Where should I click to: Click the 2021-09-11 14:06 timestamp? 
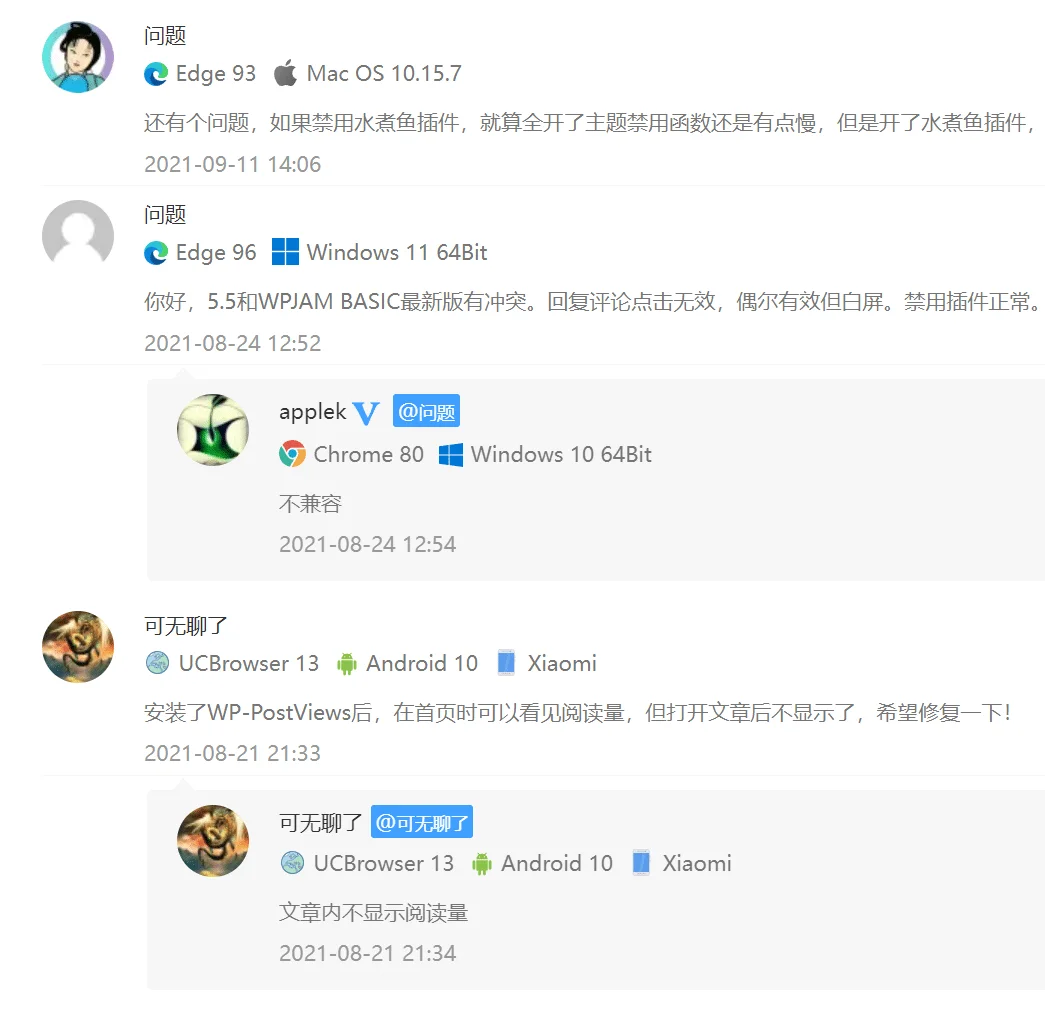click(233, 165)
